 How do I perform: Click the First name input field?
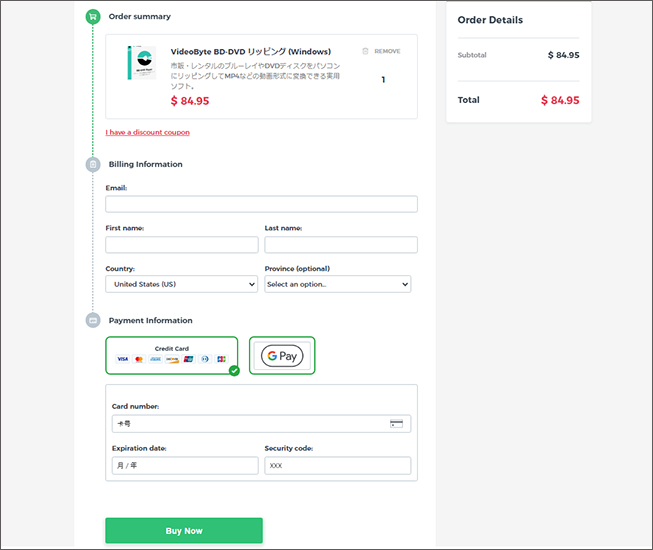[182, 245]
